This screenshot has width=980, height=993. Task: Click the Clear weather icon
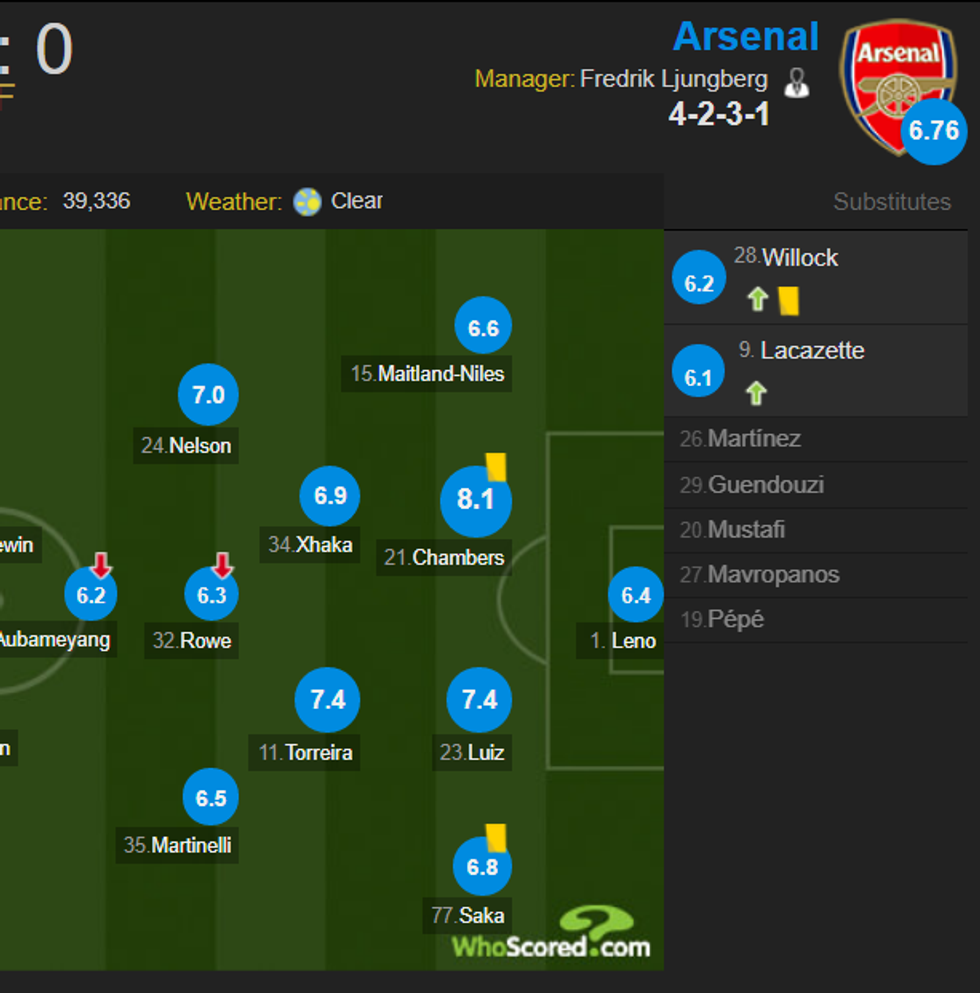[307, 202]
